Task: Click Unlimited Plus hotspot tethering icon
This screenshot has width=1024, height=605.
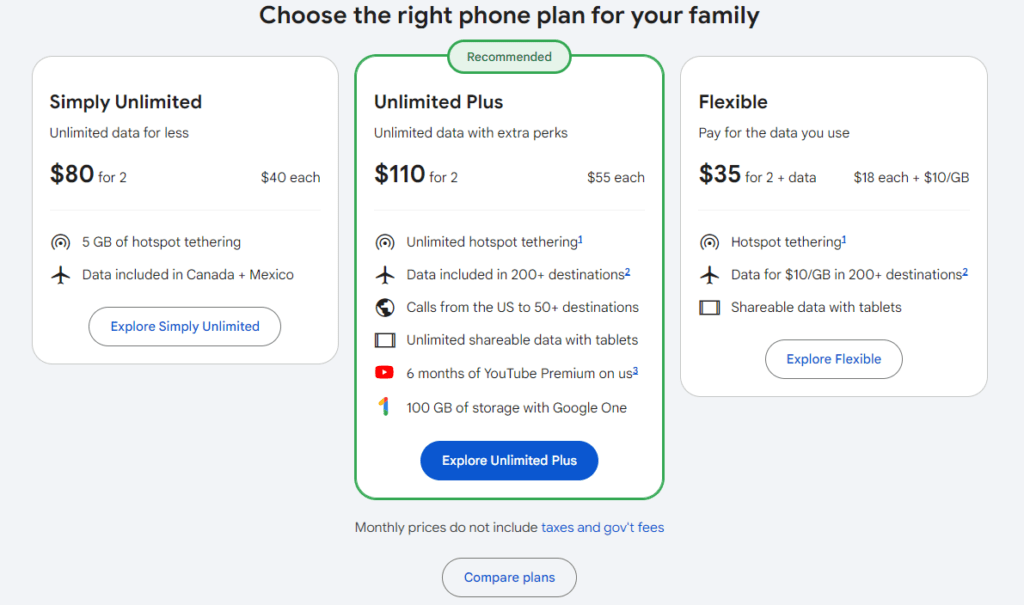Action: coord(384,242)
